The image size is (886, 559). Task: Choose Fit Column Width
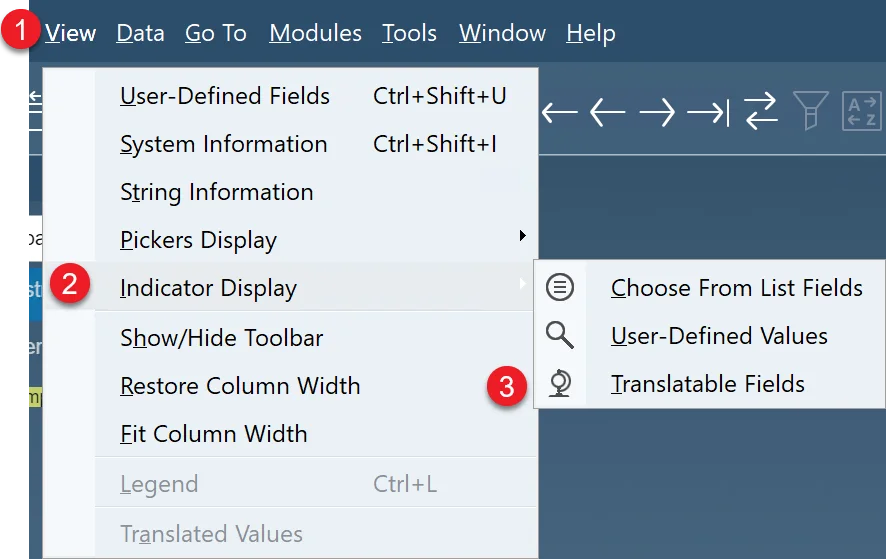point(213,434)
